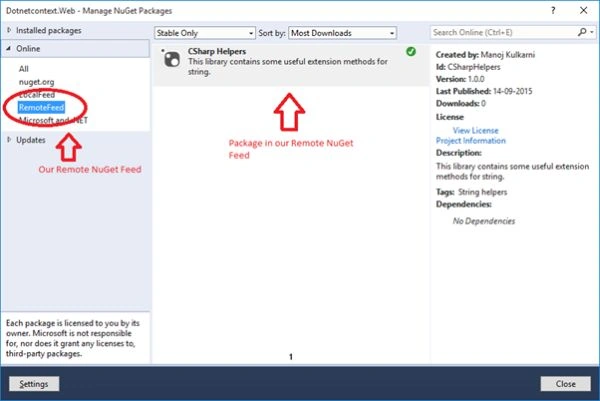Select the LocalFeed source

coord(37,95)
